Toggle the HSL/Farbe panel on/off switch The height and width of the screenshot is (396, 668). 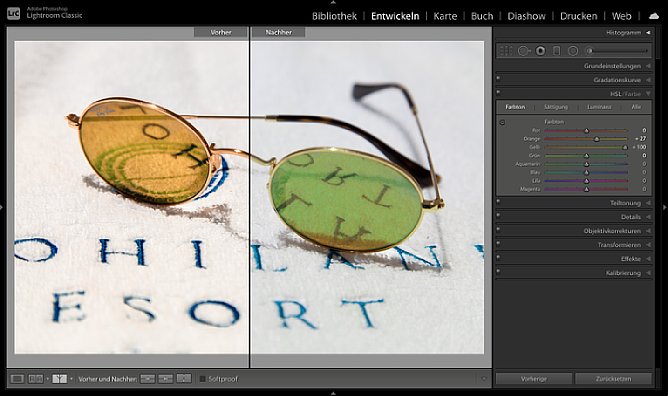click(x=498, y=92)
